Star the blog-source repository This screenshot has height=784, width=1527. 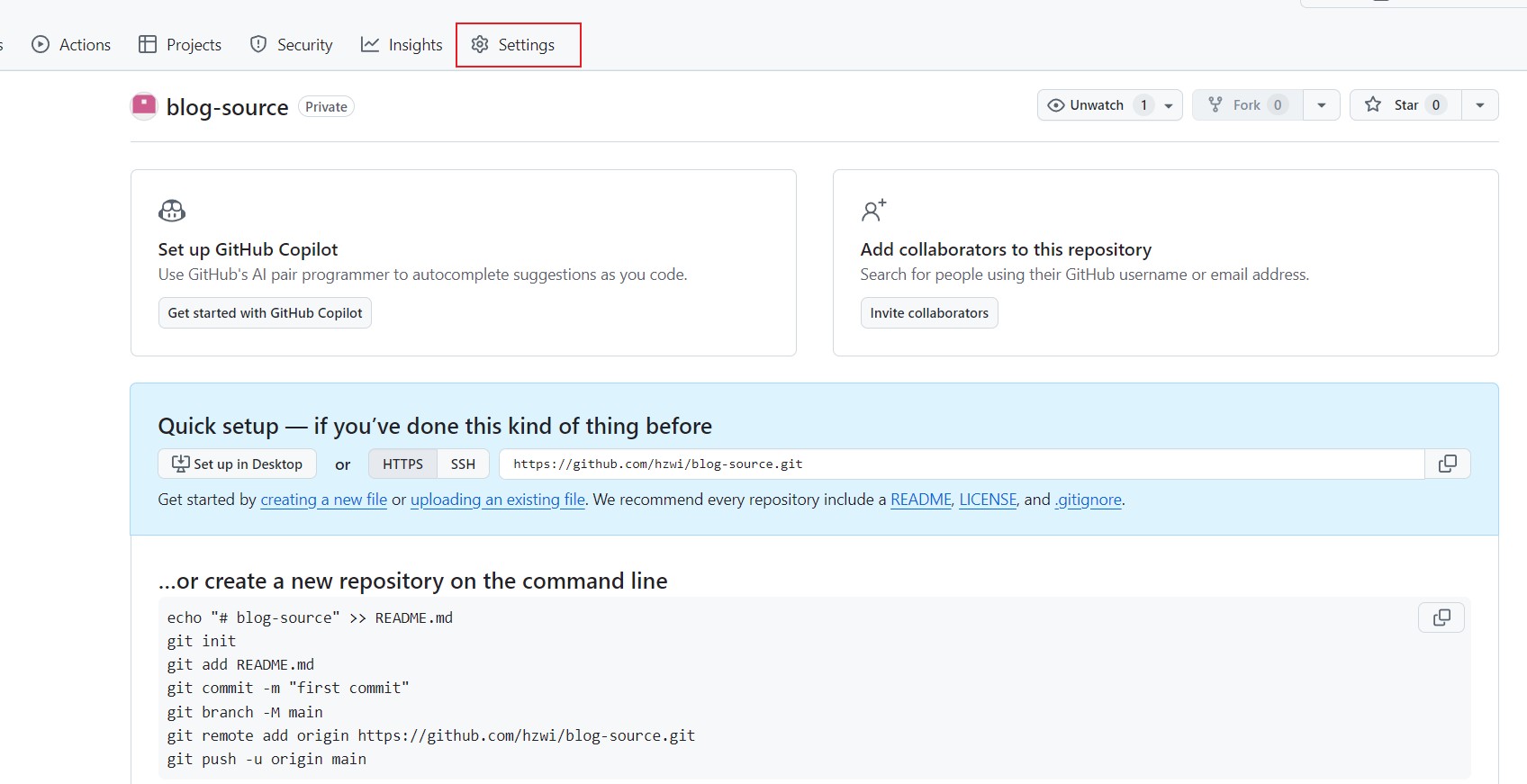1405,105
